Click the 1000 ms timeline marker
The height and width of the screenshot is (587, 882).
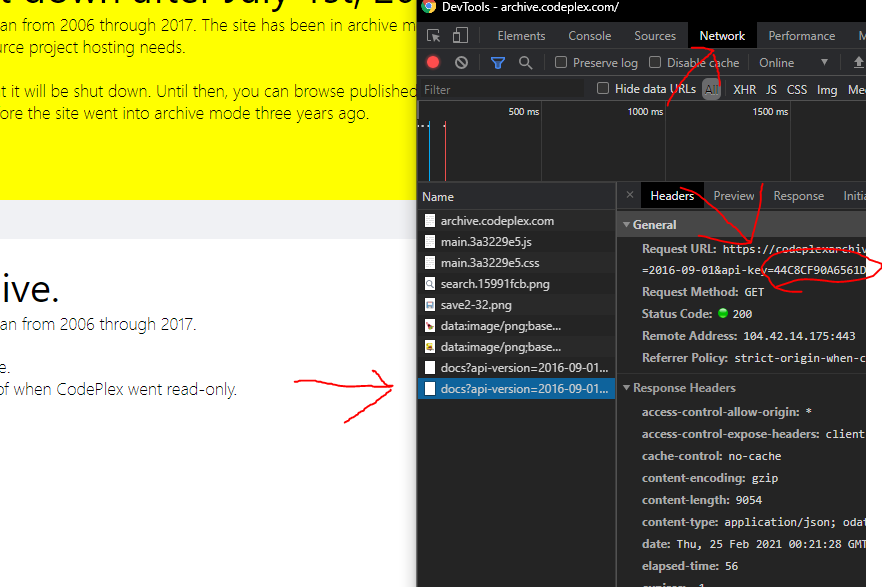click(x=645, y=112)
